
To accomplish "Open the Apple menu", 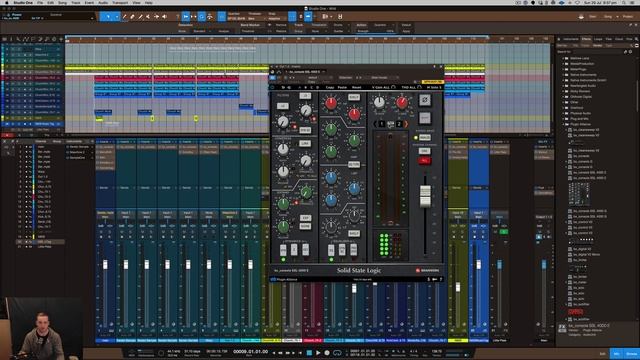I will (x=7, y=2).
